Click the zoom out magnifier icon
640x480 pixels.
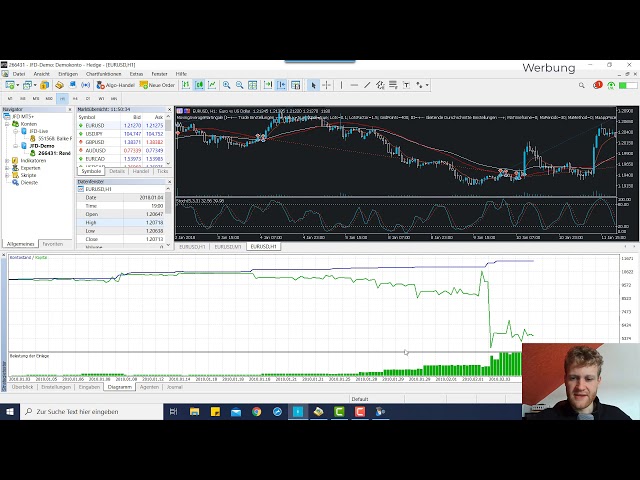[240, 85]
